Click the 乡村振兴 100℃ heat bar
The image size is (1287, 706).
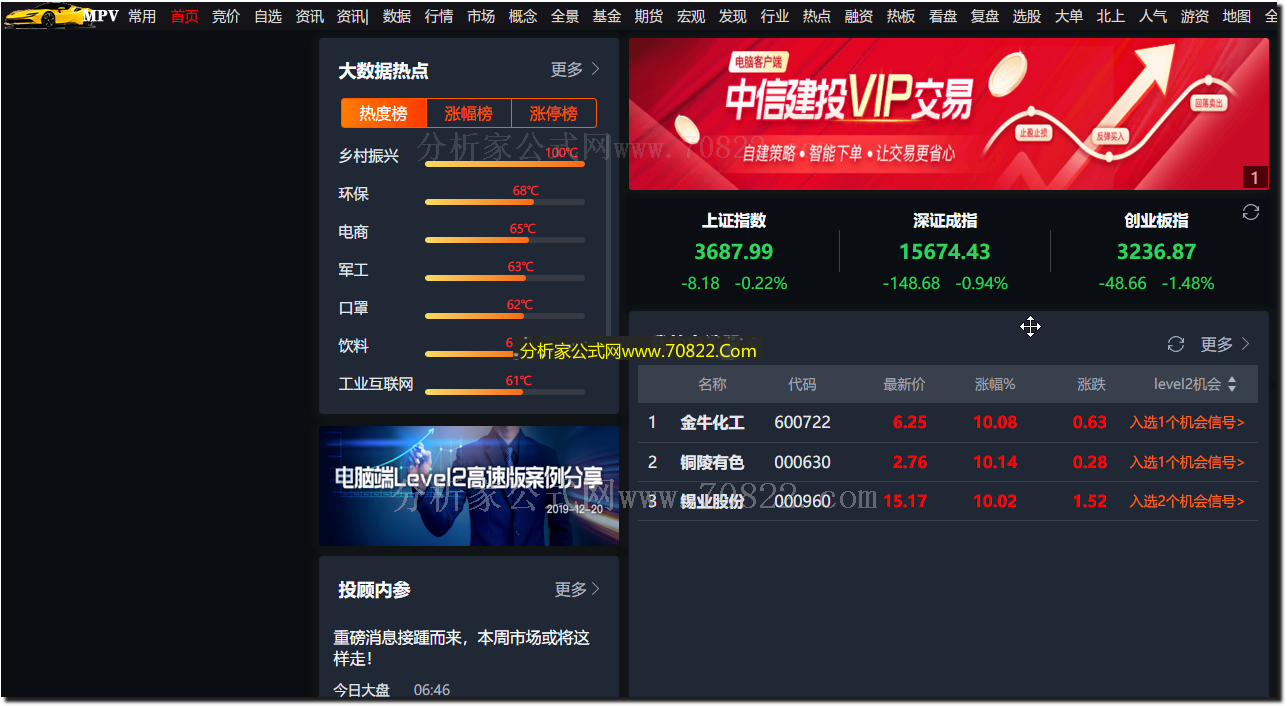505,164
